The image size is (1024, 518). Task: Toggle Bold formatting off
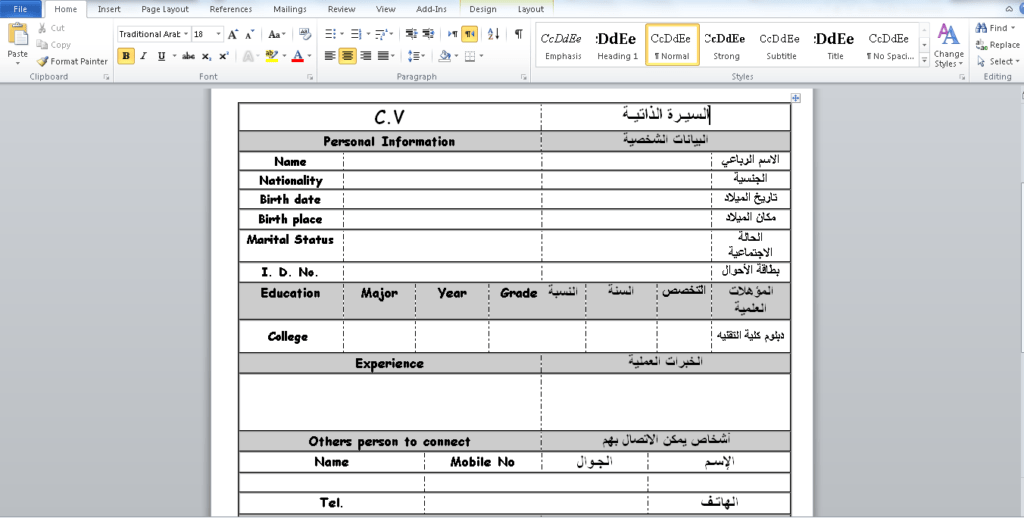click(126, 56)
